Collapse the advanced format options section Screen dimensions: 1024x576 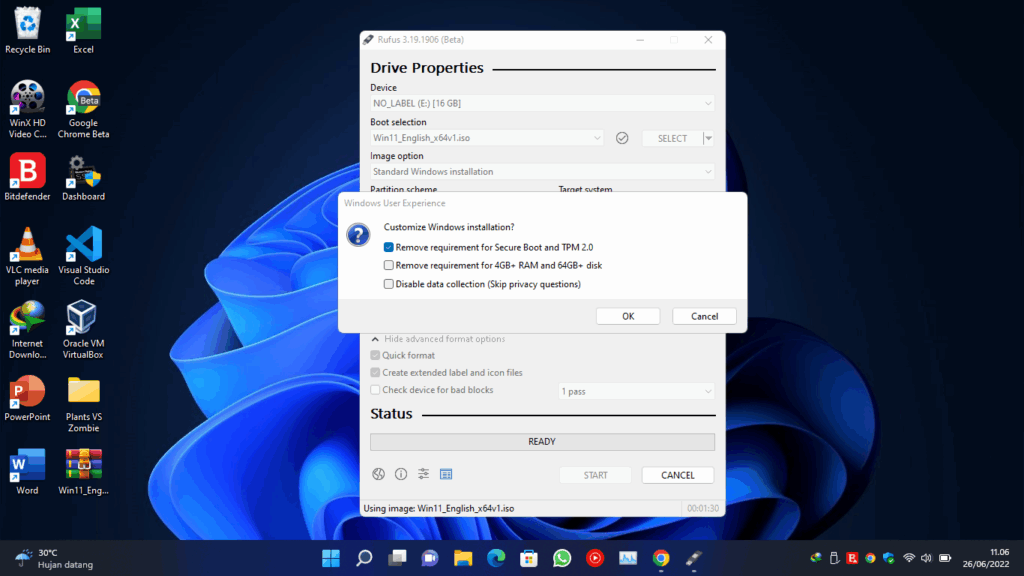click(x=440, y=338)
